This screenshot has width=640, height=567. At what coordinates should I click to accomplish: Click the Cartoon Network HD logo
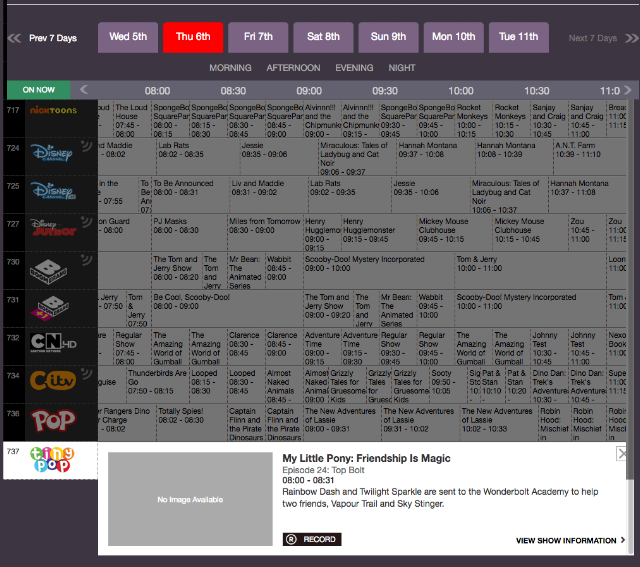click(53, 342)
